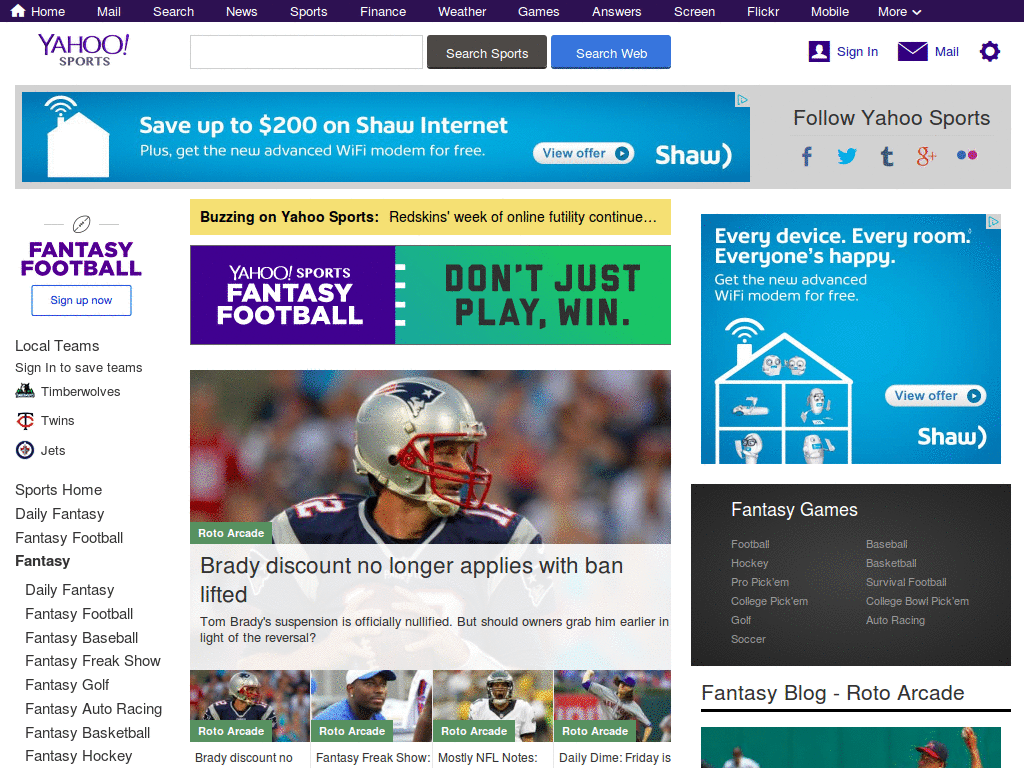Open the Mail envelope icon
1024x768 pixels.
click(912, 52)
